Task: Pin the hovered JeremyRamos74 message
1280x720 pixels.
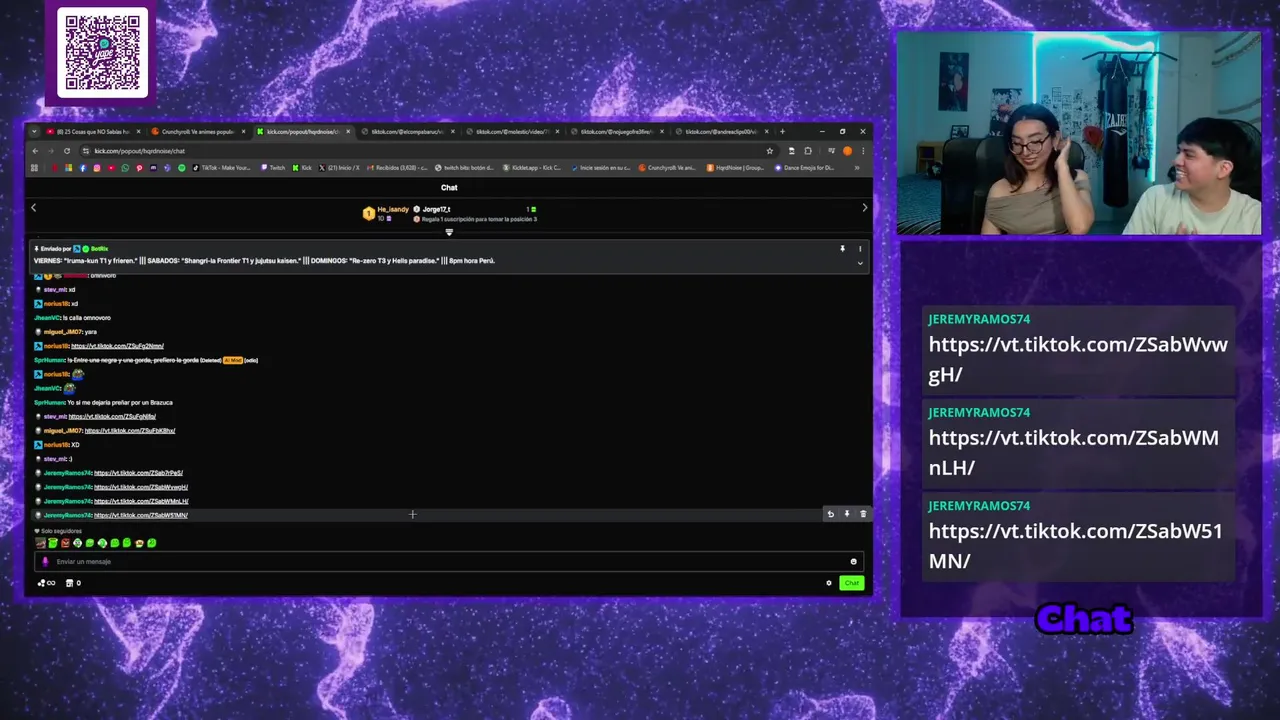Action: click(x=847, y=514)
